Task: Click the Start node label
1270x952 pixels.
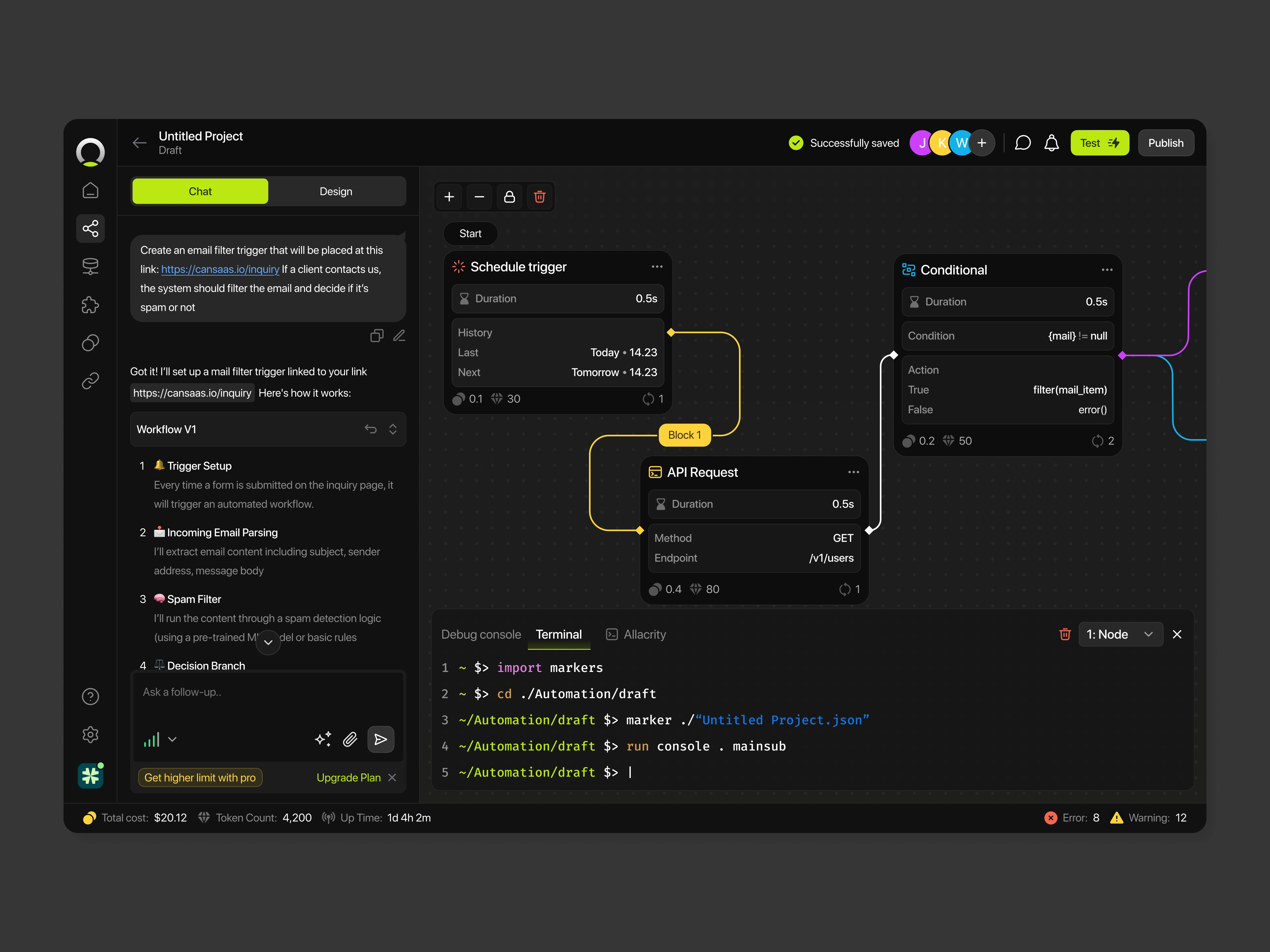Action: [x=470, y=234]
